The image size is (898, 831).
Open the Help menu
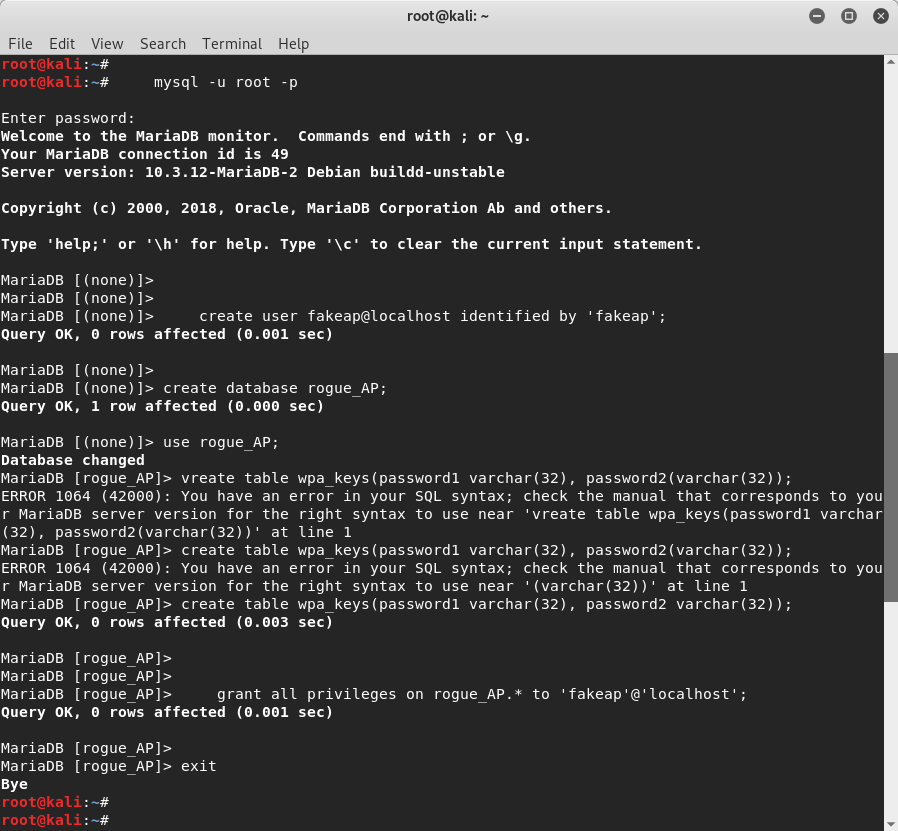tap(293, 44)
